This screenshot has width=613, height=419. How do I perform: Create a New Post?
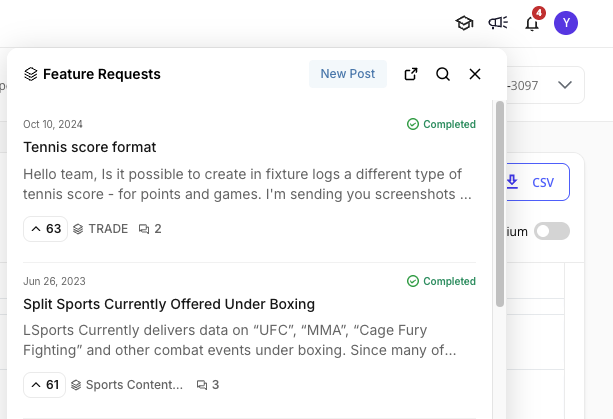tap(347, 74)
